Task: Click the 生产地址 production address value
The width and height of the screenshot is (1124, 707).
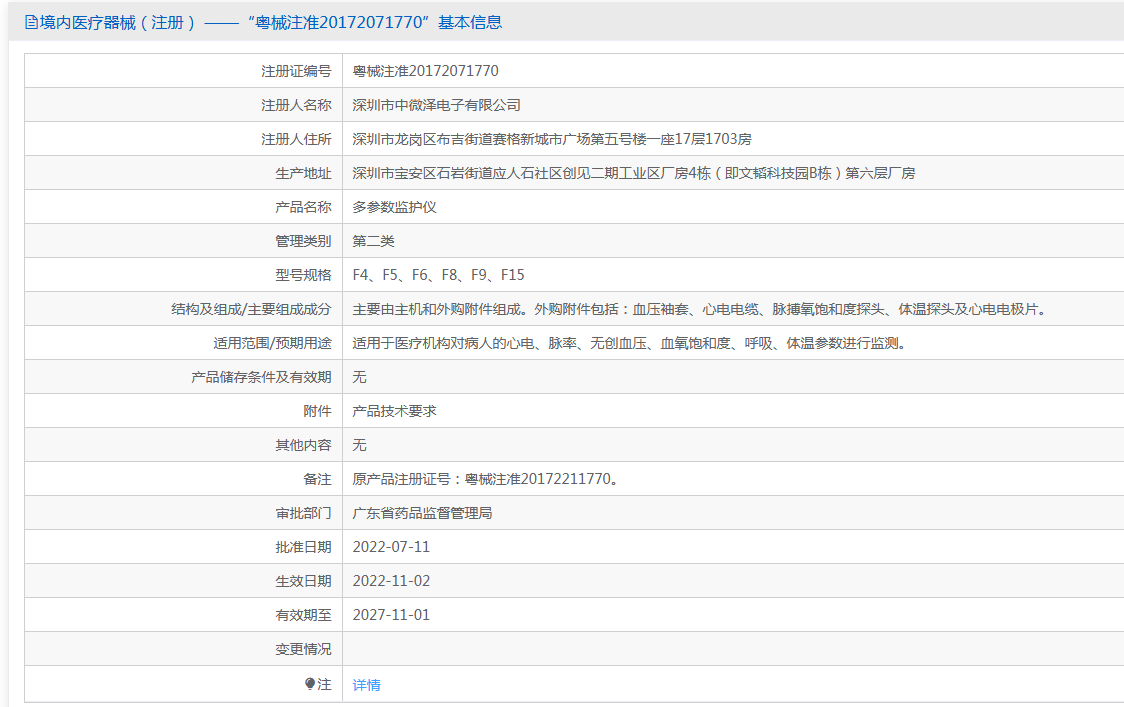Action: point(633,173)
